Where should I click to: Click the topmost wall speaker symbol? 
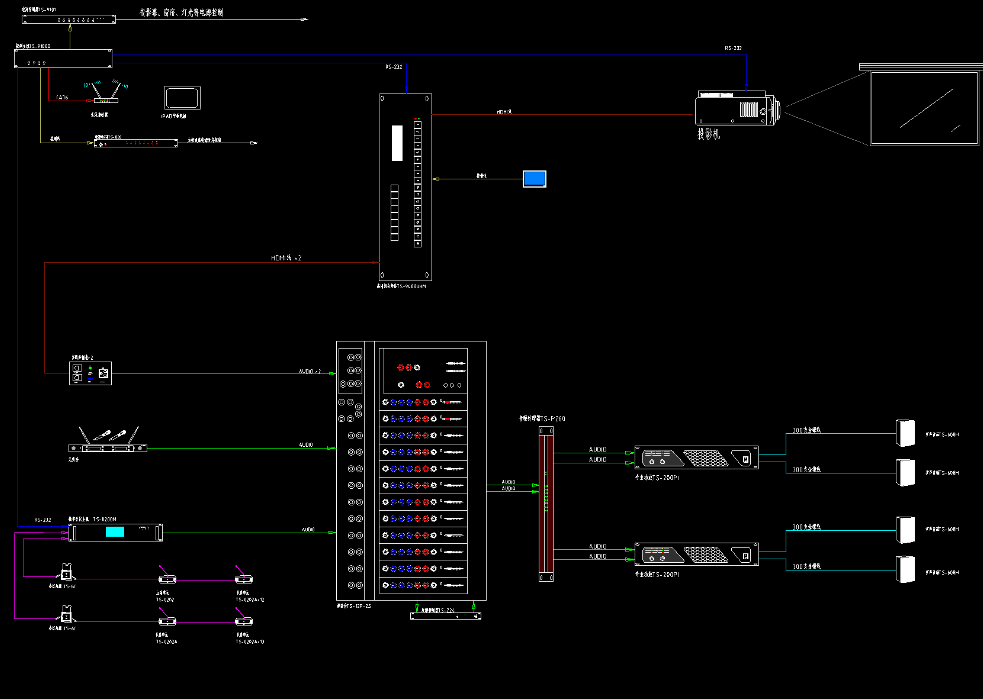pyautogui.click(x=906, y=432)
